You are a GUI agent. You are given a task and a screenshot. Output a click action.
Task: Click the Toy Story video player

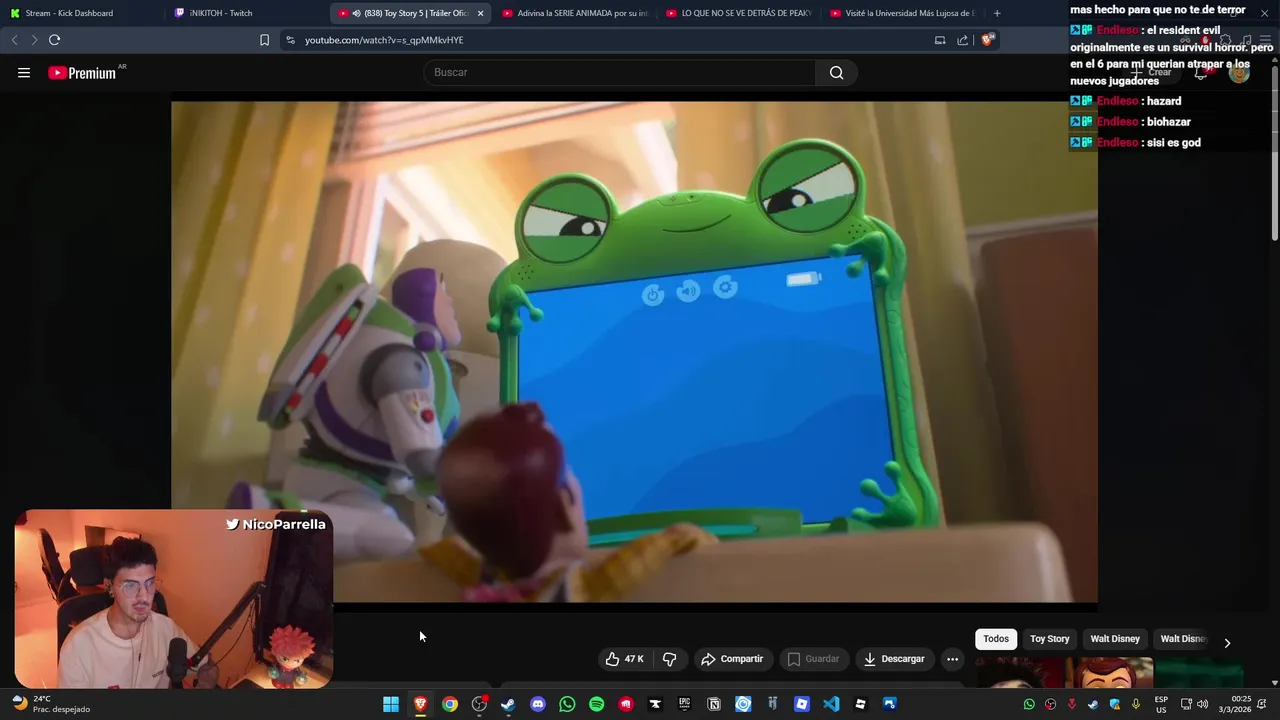[x=634, y=352]
